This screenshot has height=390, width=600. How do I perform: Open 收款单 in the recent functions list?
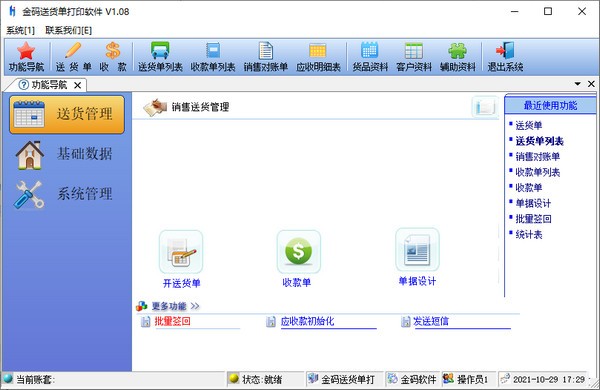point(528,188)
